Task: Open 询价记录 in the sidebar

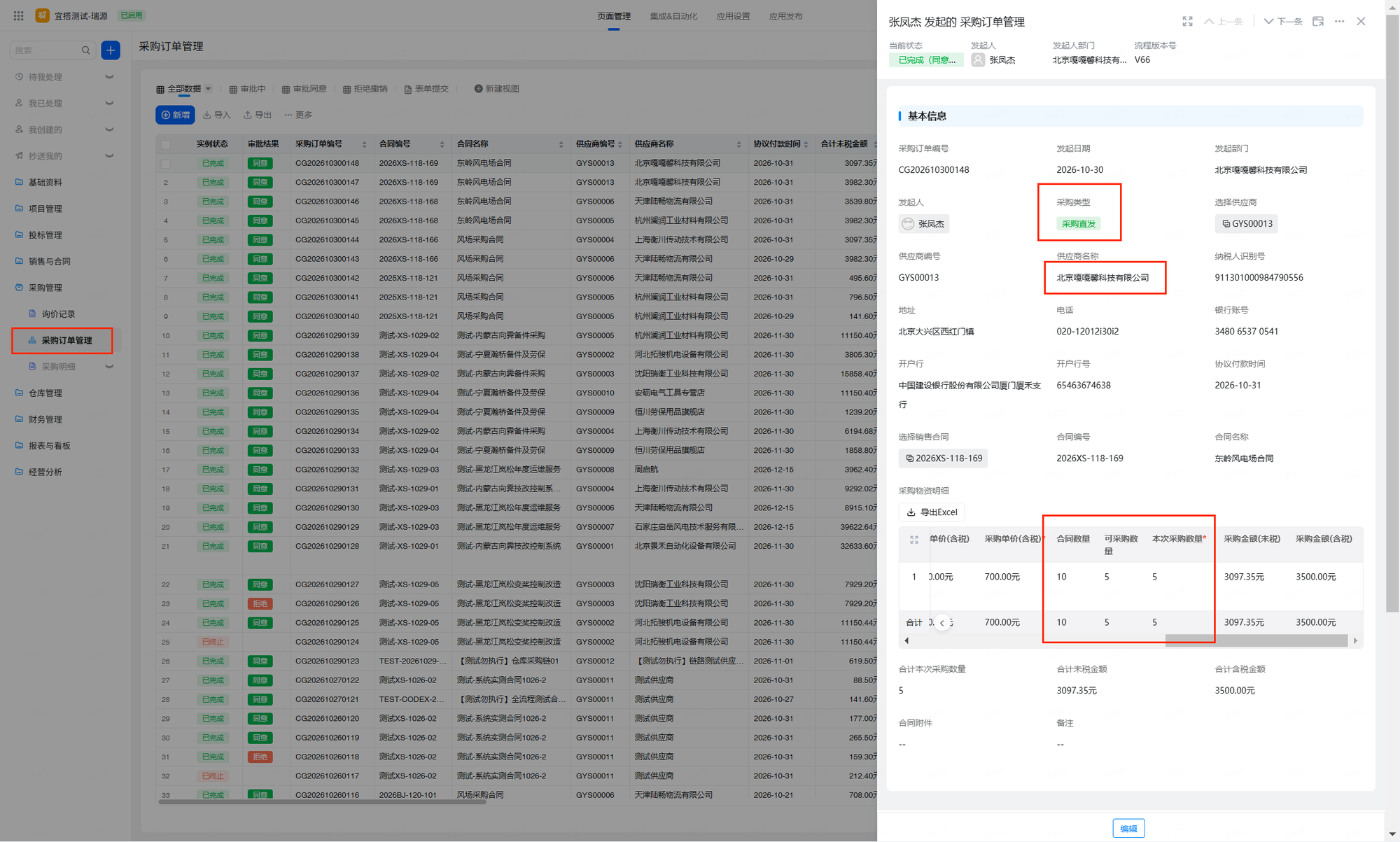Action: pos(58,314)
